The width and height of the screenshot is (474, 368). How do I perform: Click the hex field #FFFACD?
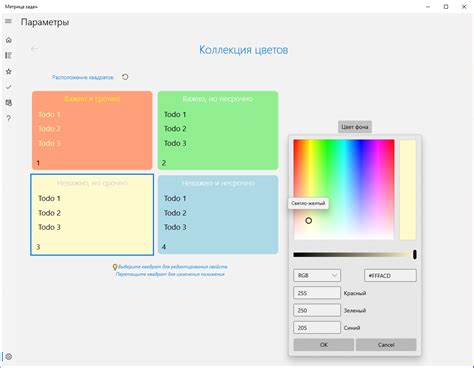[390, 276]
